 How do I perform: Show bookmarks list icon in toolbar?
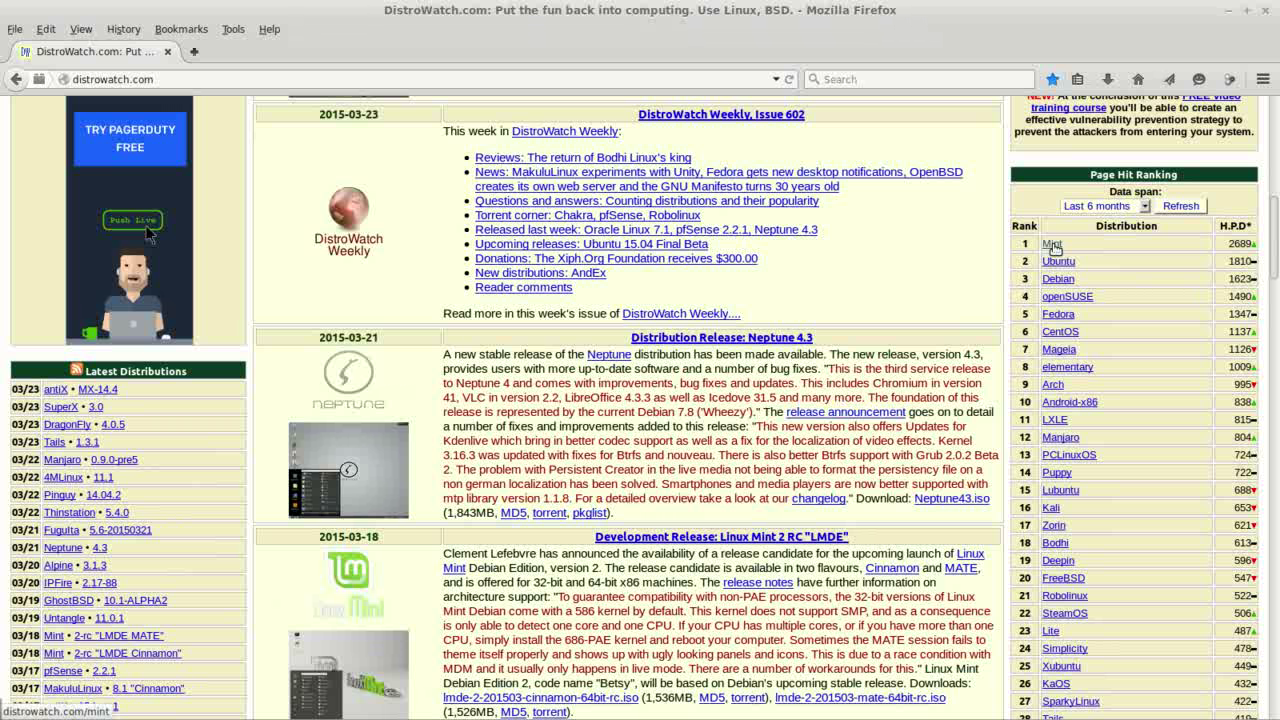click(x=1077, y=79)
